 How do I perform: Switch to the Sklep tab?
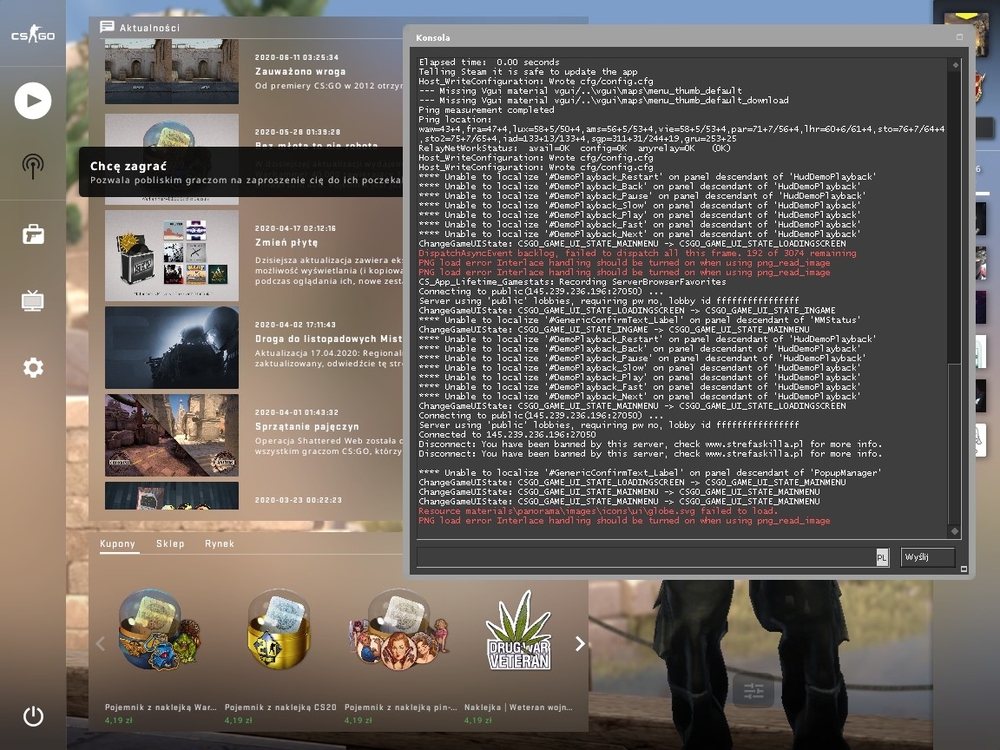(x=170, y=543)
